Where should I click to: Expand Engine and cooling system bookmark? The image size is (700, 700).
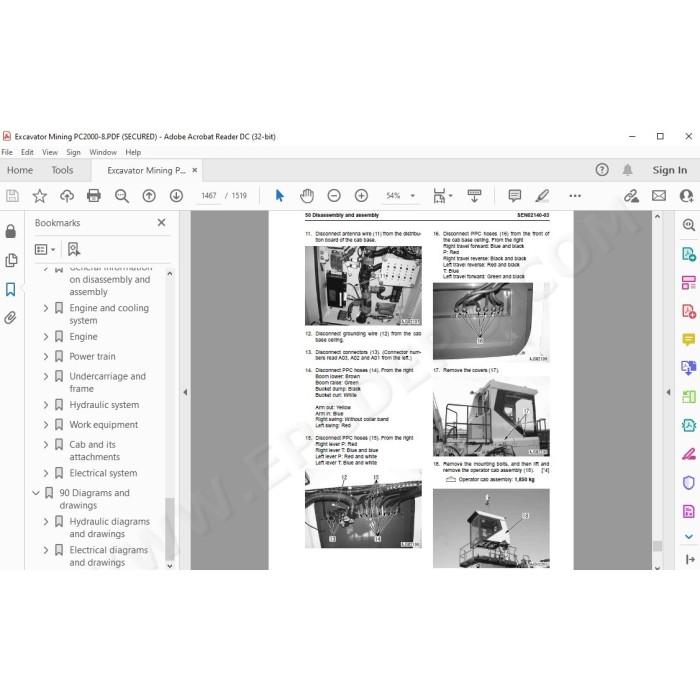pyautogui.click(x=46, y=308)
